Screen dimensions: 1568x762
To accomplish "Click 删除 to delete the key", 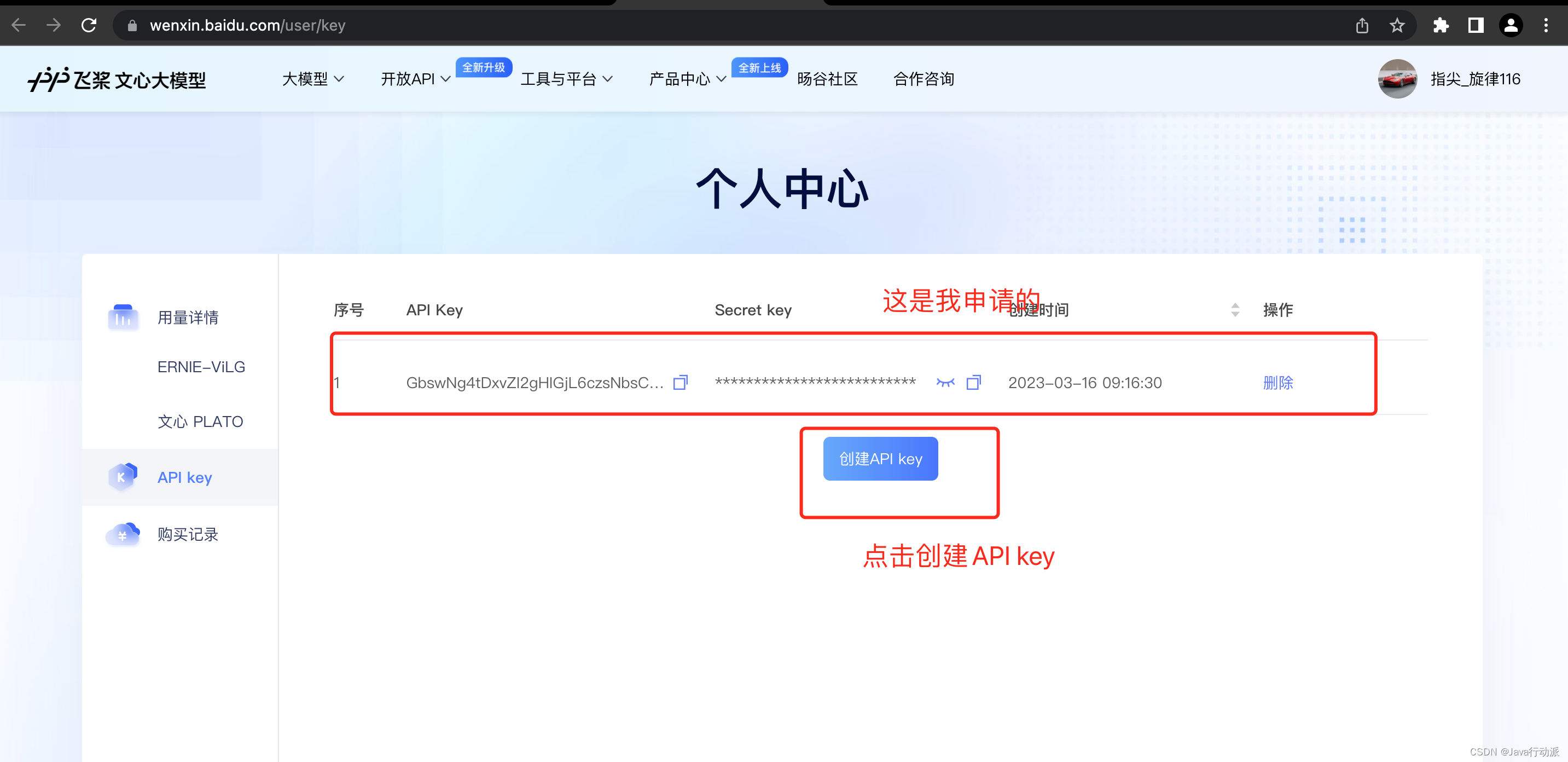I will (x=1277, y=383).
